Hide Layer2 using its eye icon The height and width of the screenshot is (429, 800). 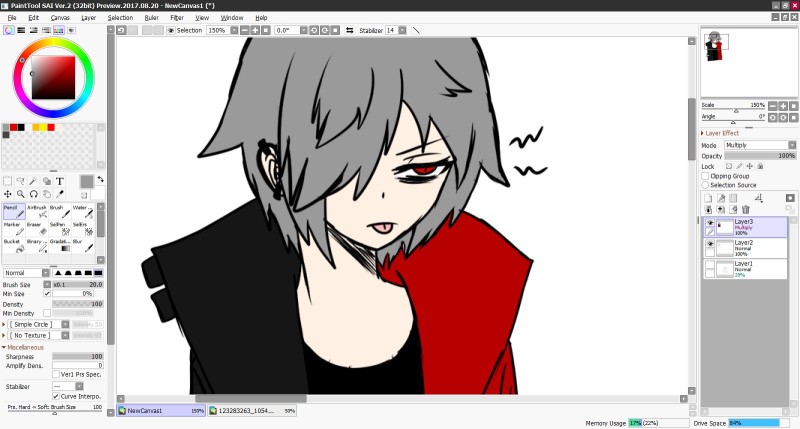pos(710,244)
